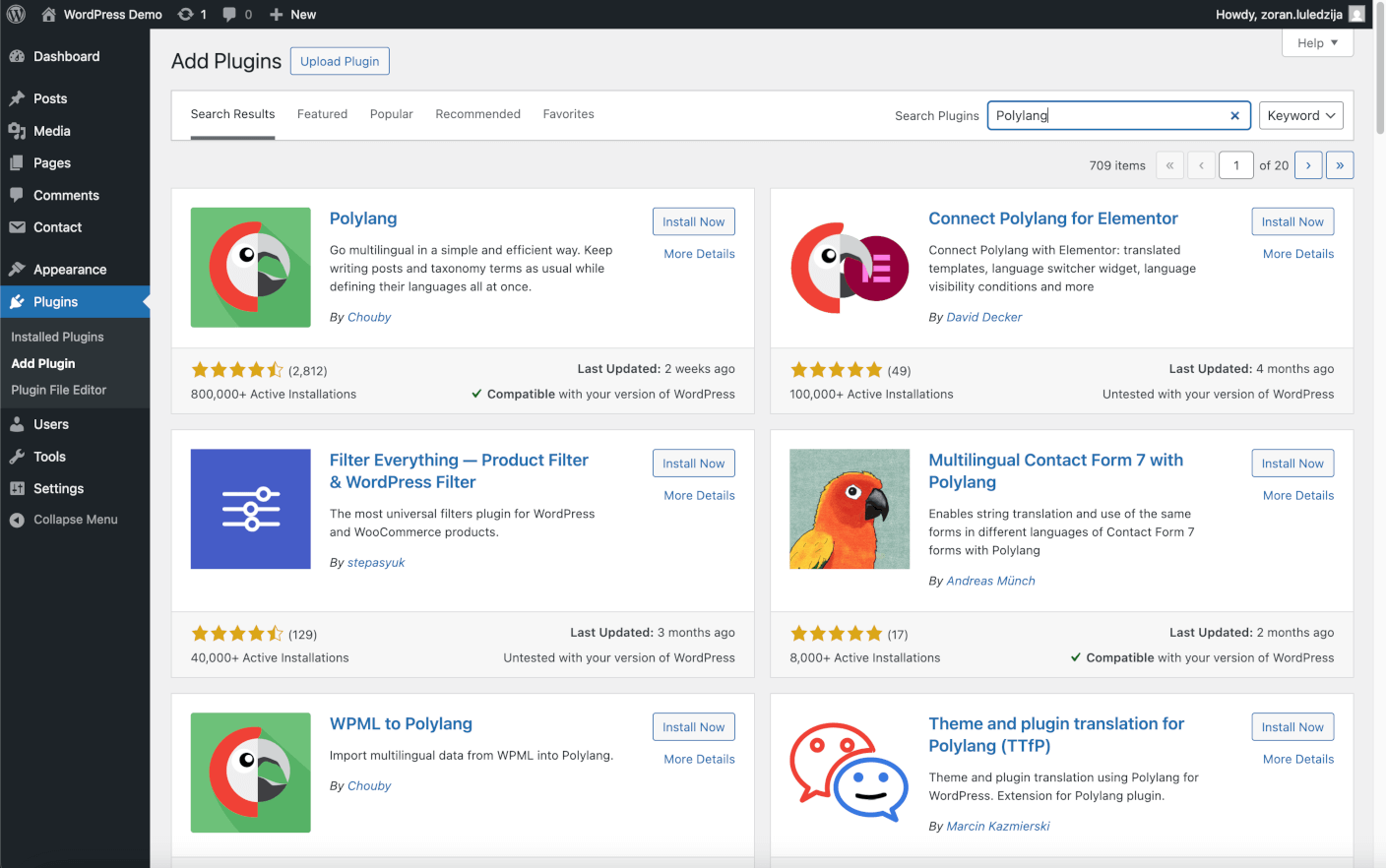The height and width of the screenshot is (868, 1386).
Task: Expand the Help dropdown tab
Action: coord(1317,42)
